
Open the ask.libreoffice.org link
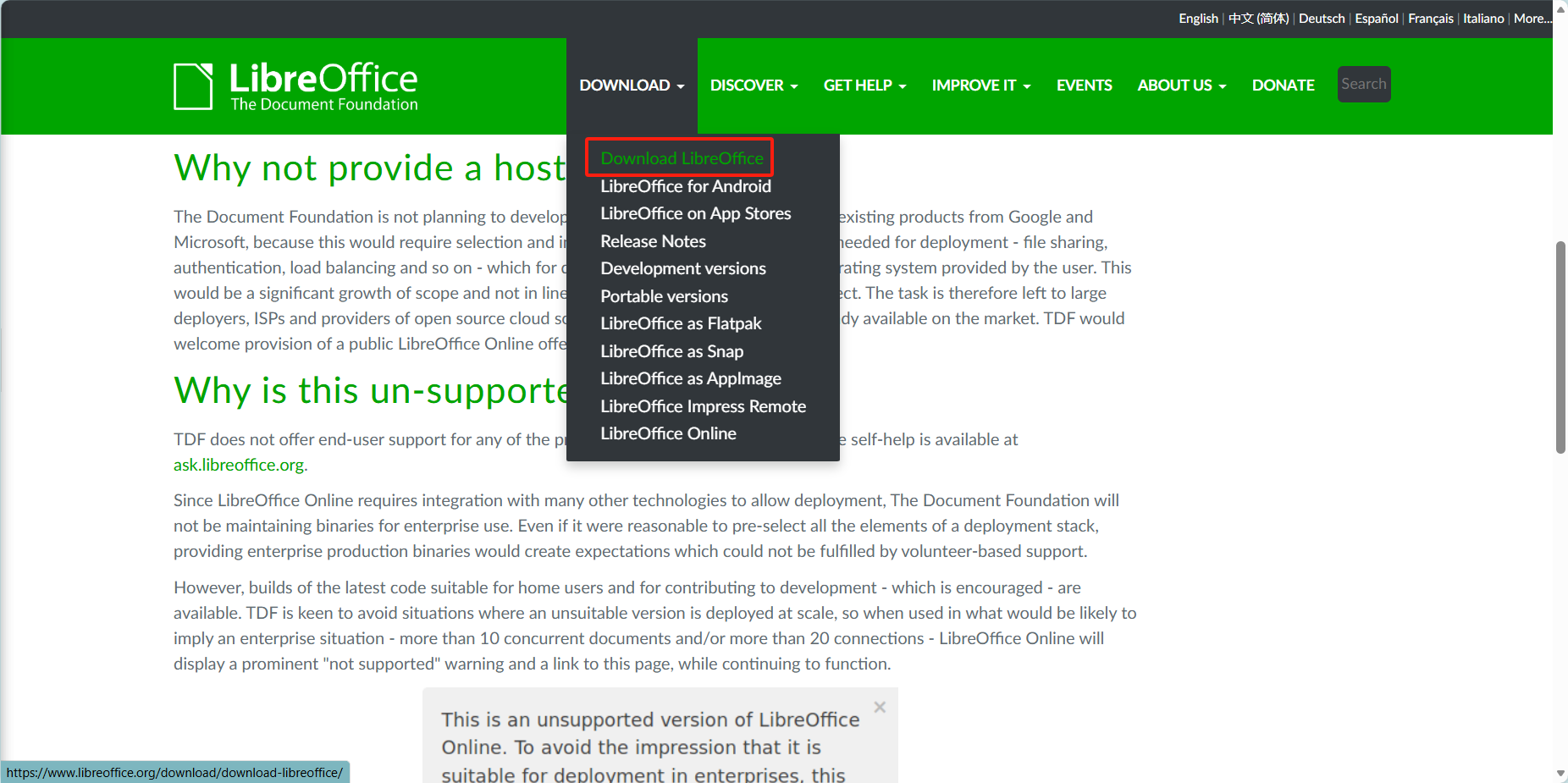click(239, 465)
